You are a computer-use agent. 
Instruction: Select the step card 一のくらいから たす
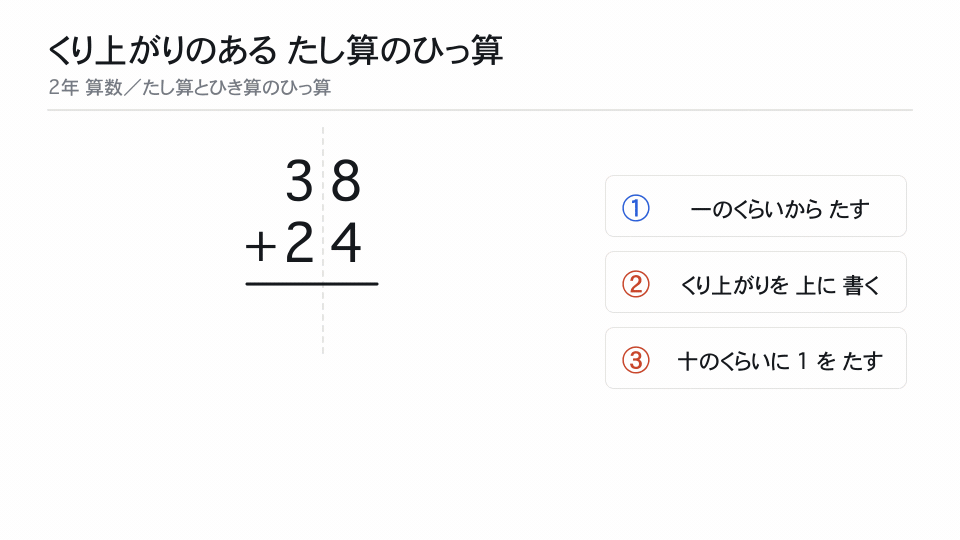pos(756,206)
